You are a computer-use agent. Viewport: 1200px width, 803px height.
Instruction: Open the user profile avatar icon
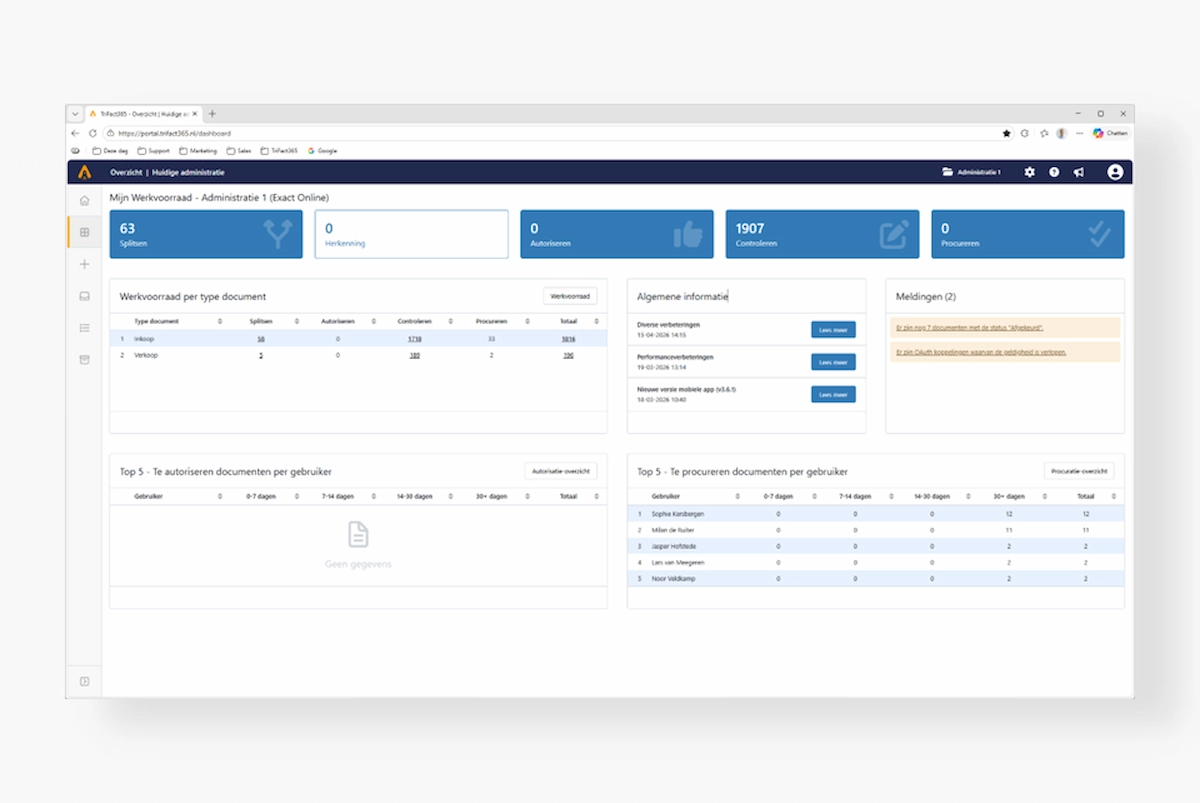1115,172
